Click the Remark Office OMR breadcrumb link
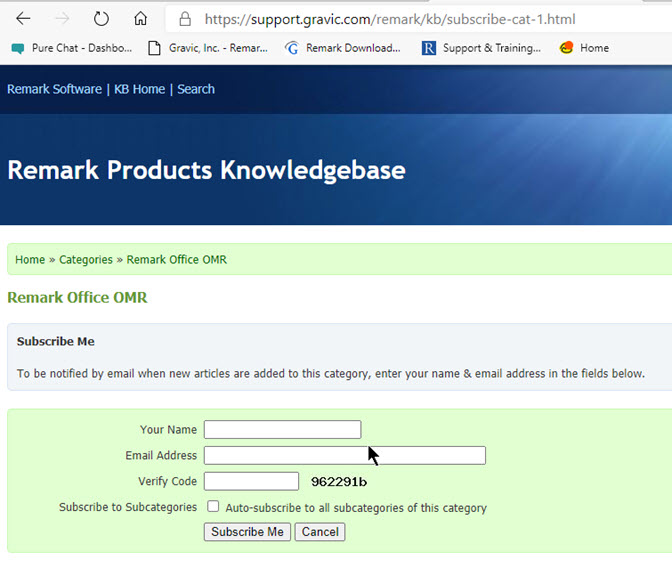Screen dimensions: 672x584 click(x=177, y=260)
